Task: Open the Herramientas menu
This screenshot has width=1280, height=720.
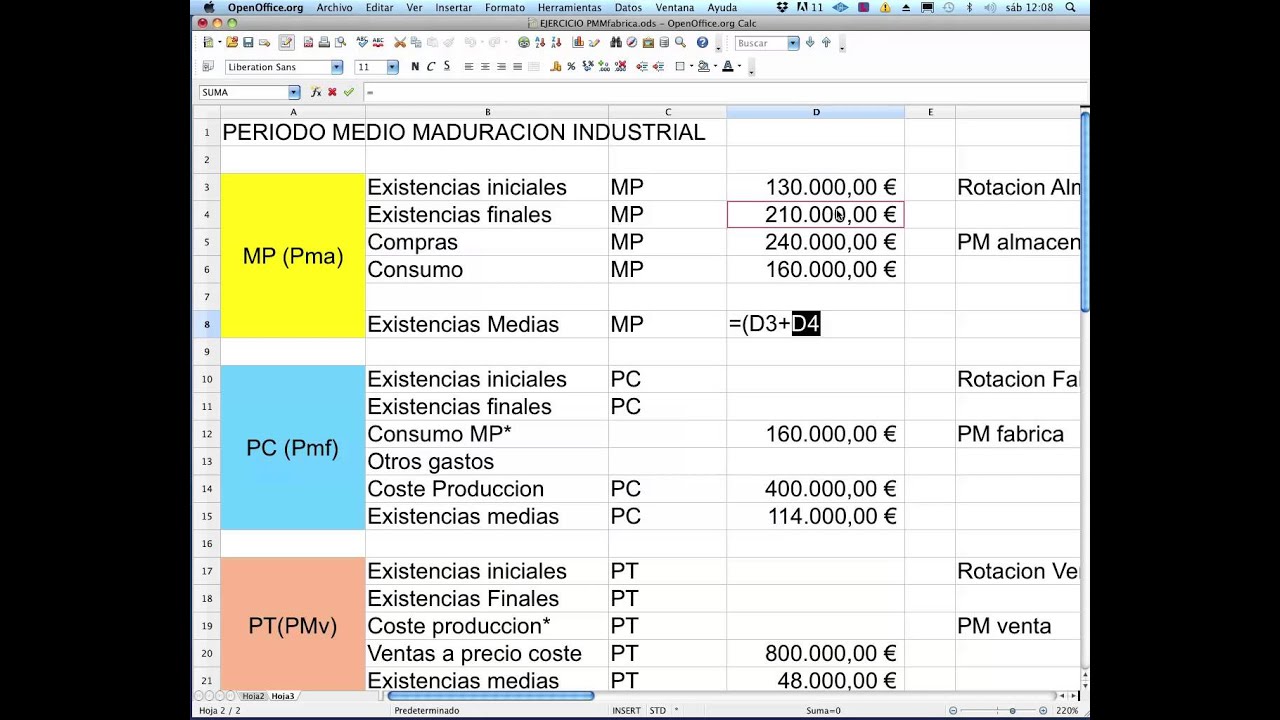Action: pos(569,7)
